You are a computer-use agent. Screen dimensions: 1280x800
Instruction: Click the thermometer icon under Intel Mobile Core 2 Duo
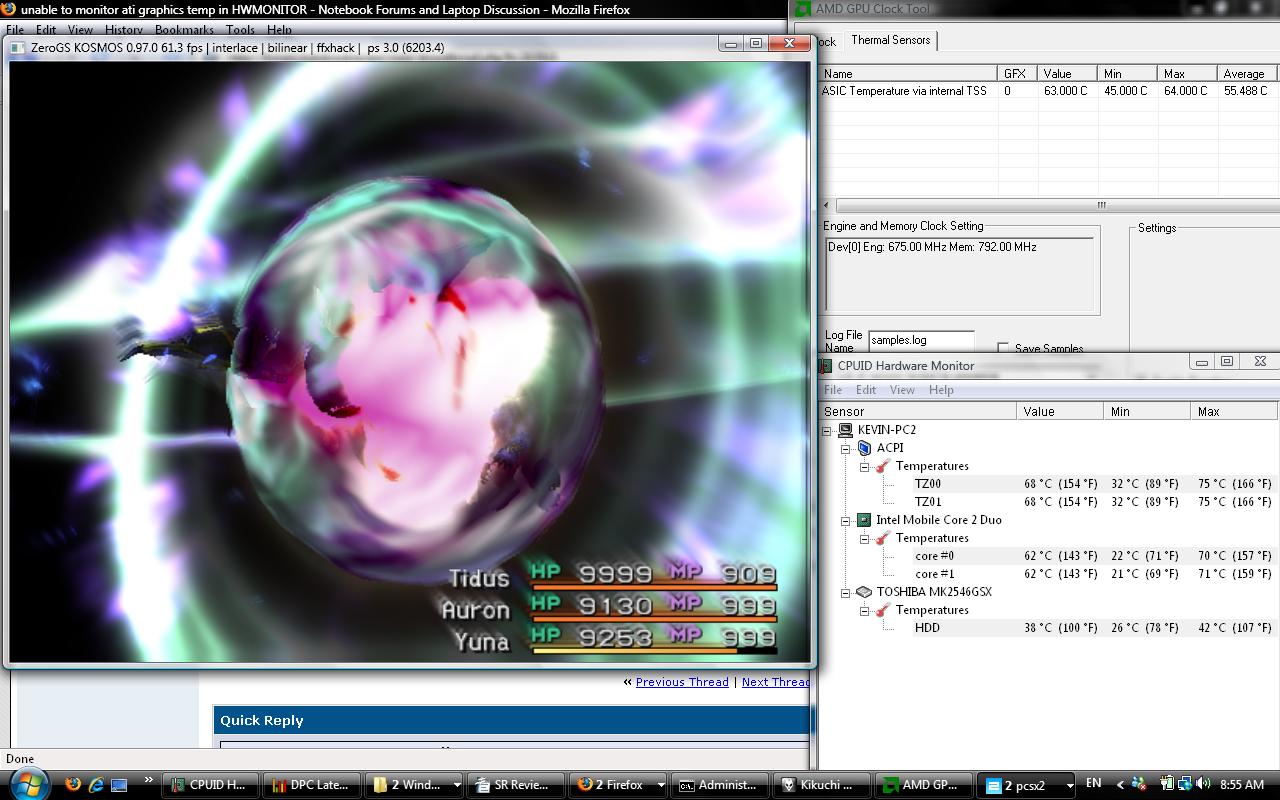[882, 538]
